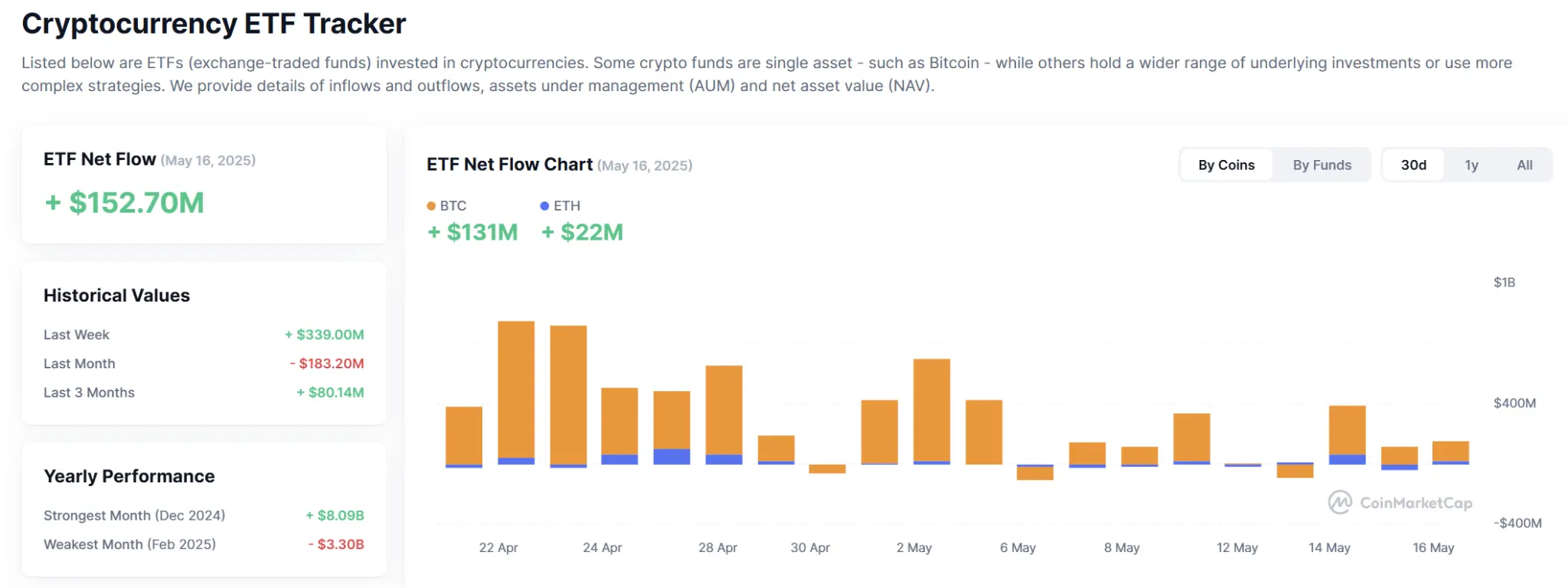
Task: Click the tall BTC bar near 2 May
Action: coord(932,410)
